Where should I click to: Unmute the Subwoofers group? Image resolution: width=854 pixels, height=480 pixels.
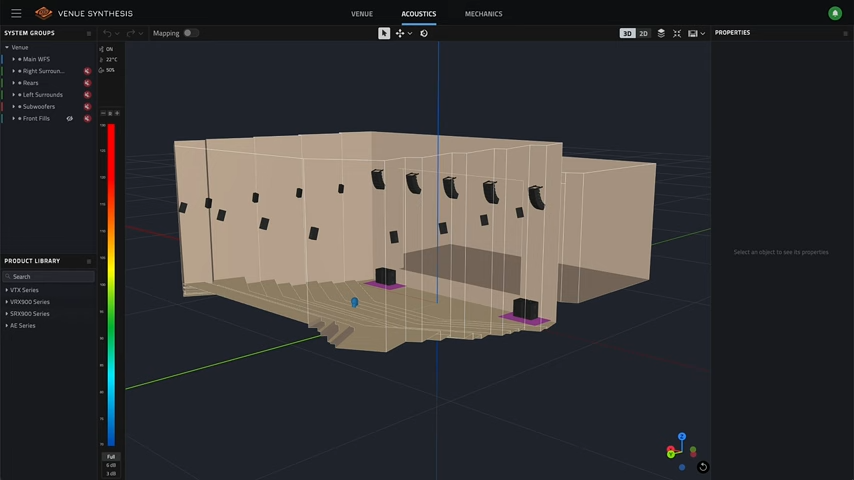(x=88, y=106)
